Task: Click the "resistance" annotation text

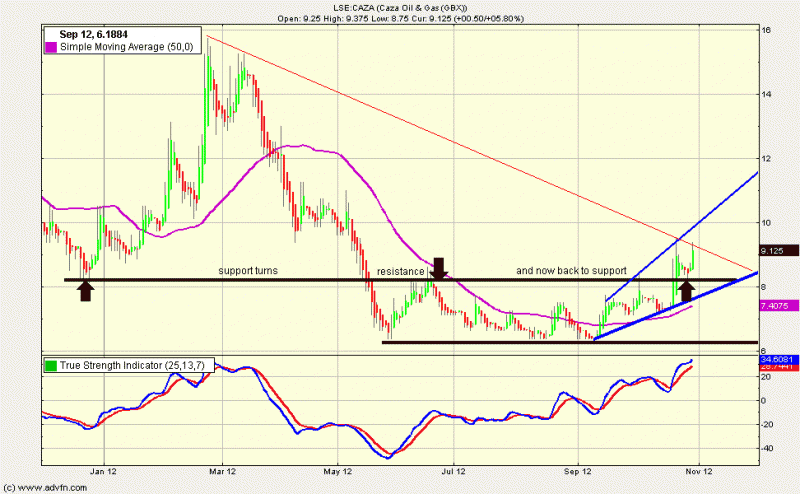Action: [x=400, y=271]
